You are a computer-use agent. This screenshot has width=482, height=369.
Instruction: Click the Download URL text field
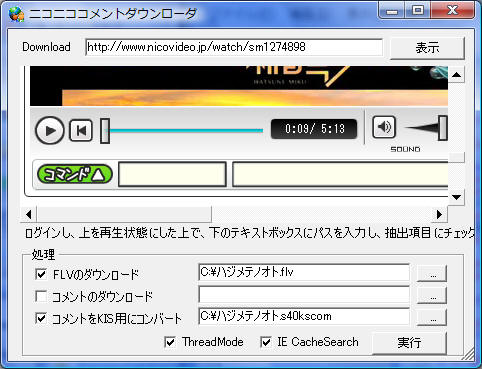[234, 47]
